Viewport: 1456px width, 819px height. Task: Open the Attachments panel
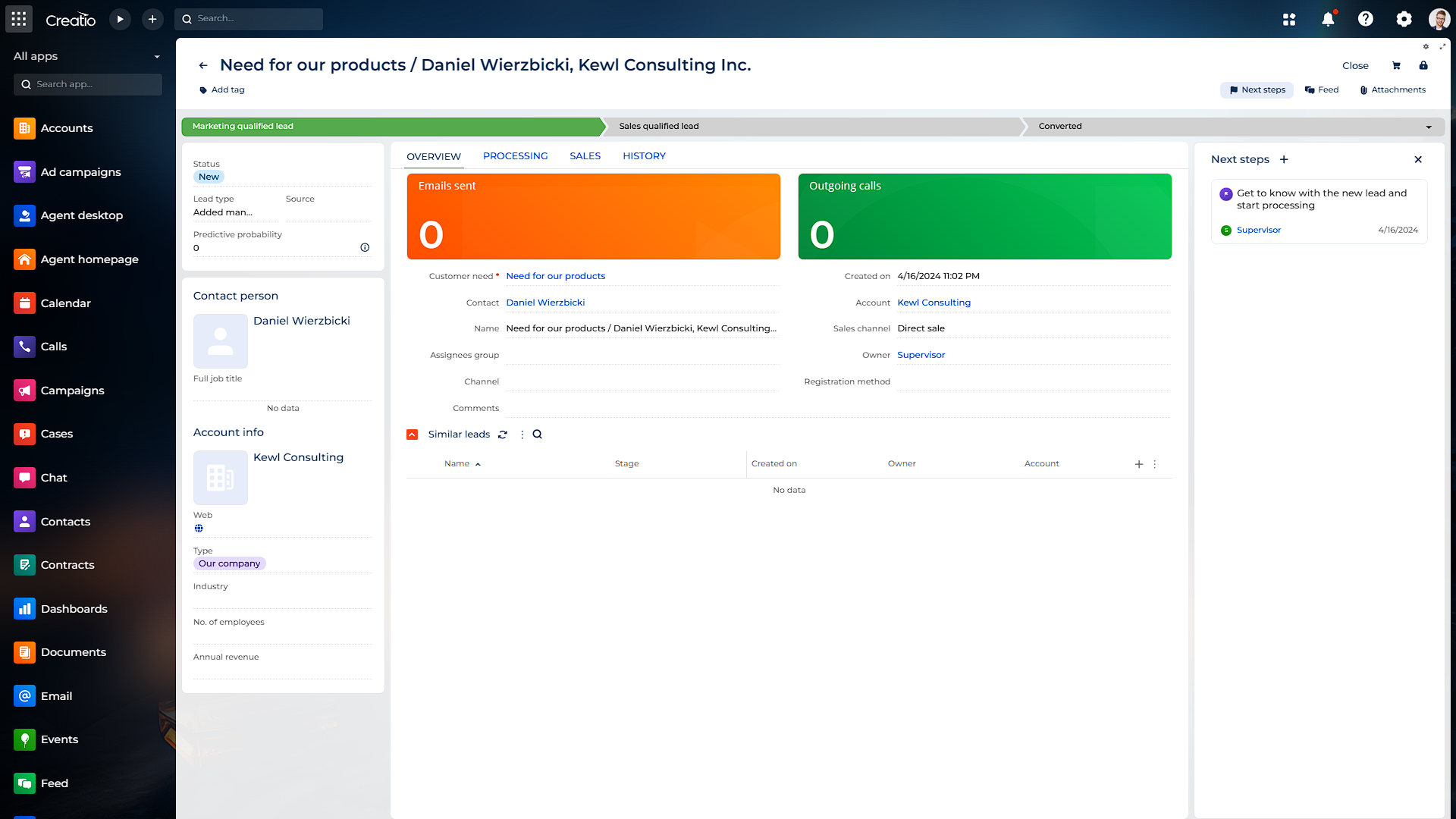pos(1392,90)
